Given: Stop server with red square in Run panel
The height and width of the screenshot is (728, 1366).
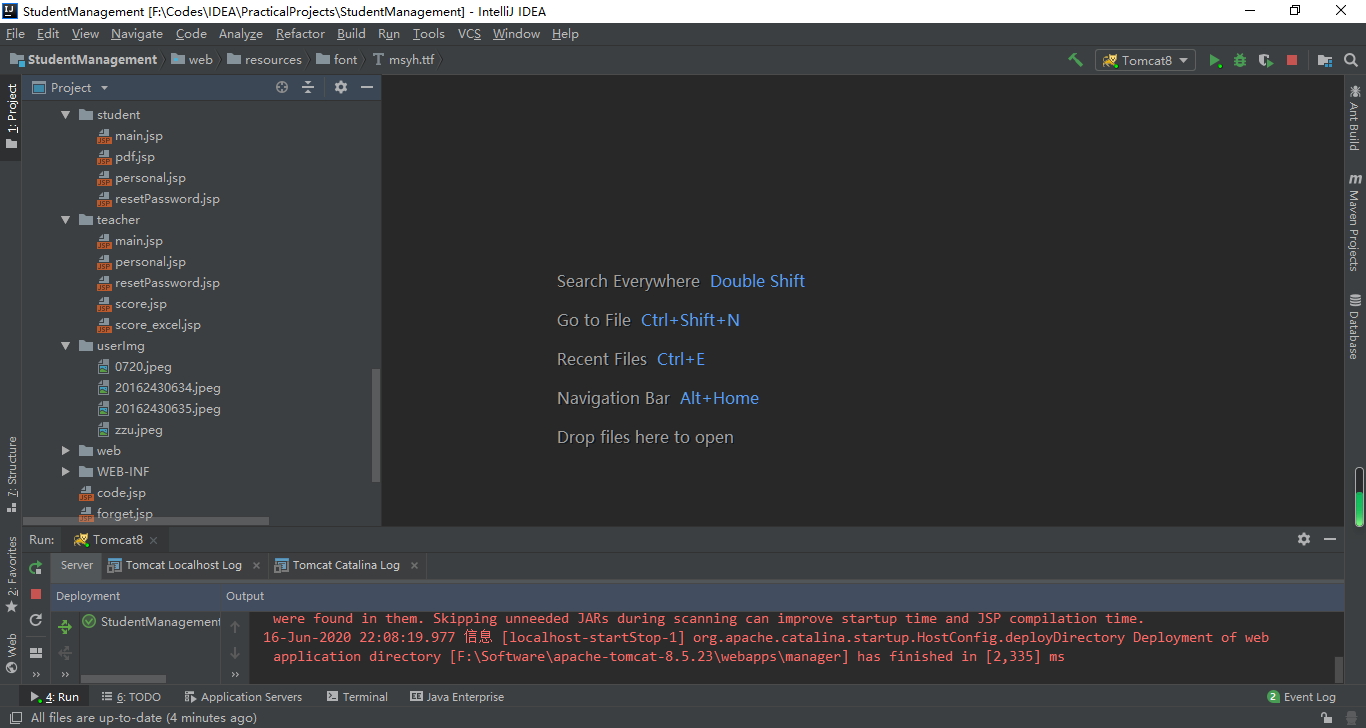Looking at the screenshot, I should tap(36, 594).
